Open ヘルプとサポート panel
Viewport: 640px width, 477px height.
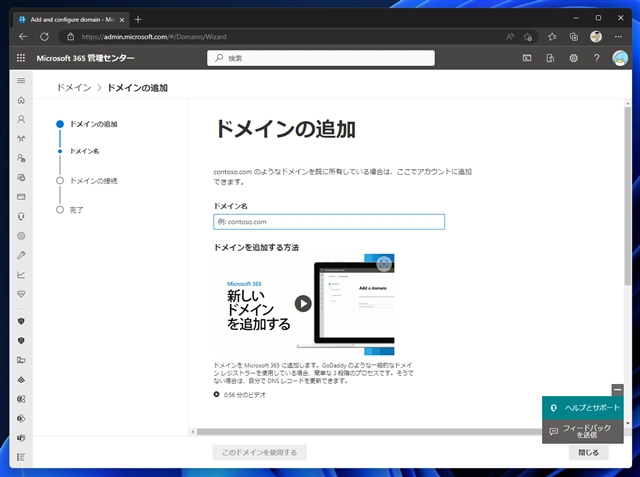tap(583, 408)
